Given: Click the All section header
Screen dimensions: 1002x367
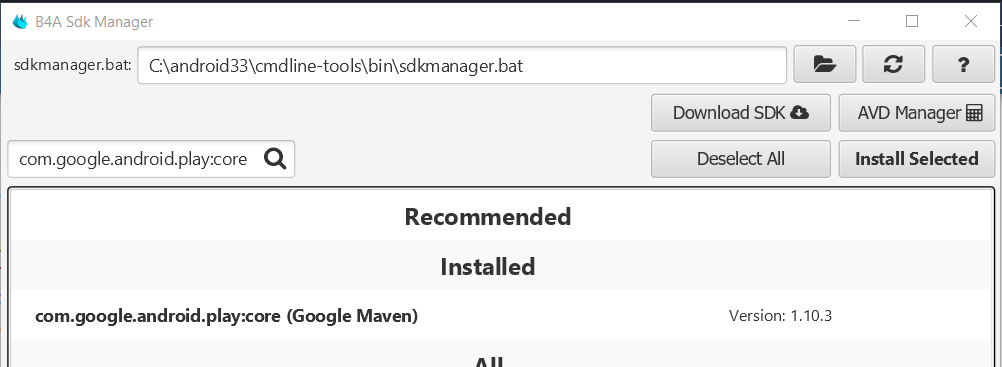Looking at the screenshot, I should click(x=488, y=361).
